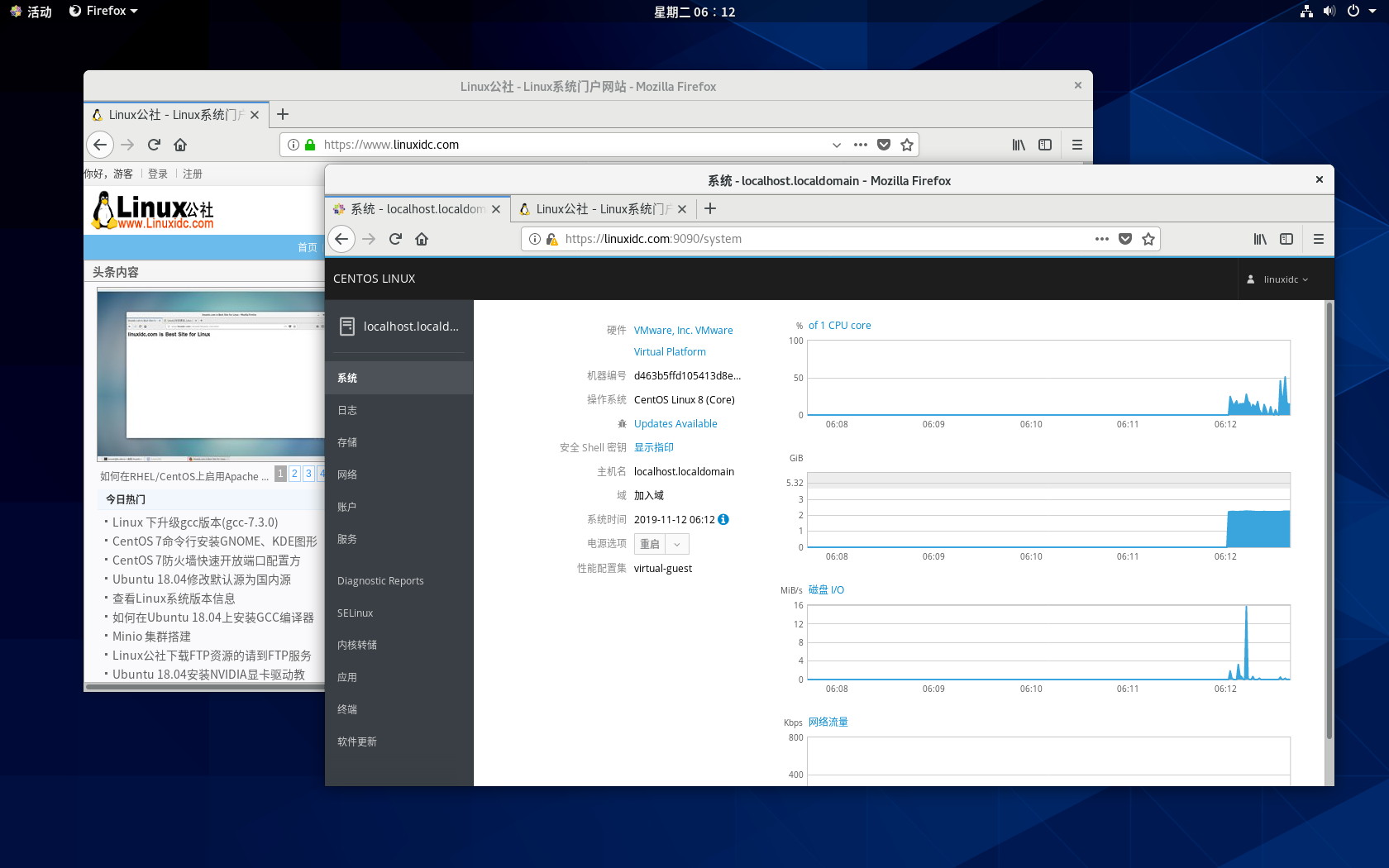The image size is (1389, 868).
Task: Open power menu icon in top bar
Action: 1353,12
